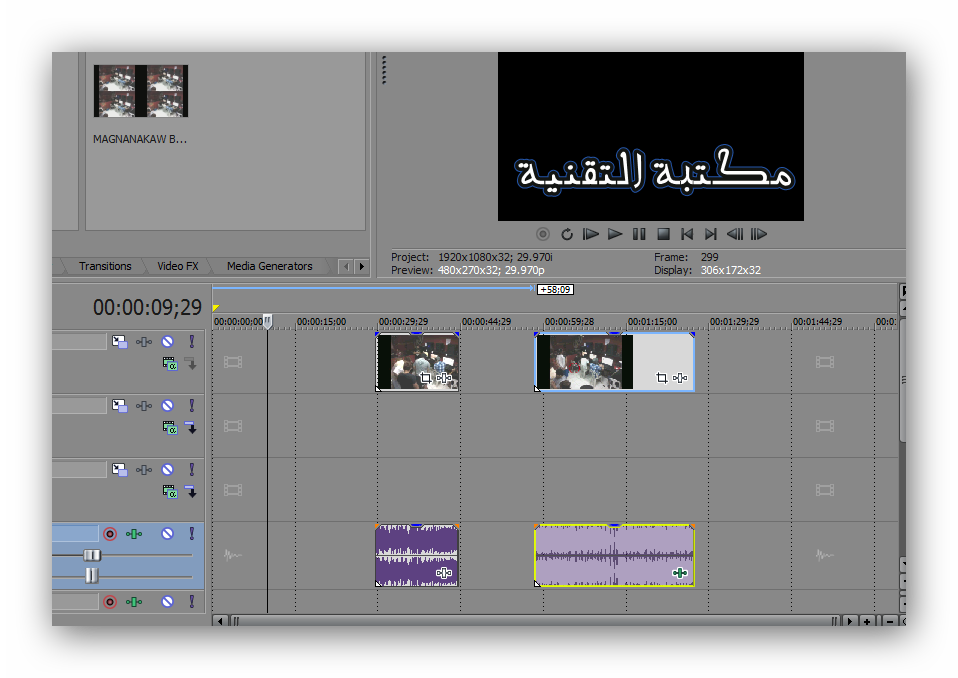Image resolution: width=958 pixels, height=678 pixels.
Task: Go to the end of the project
Action: (711, 234)
